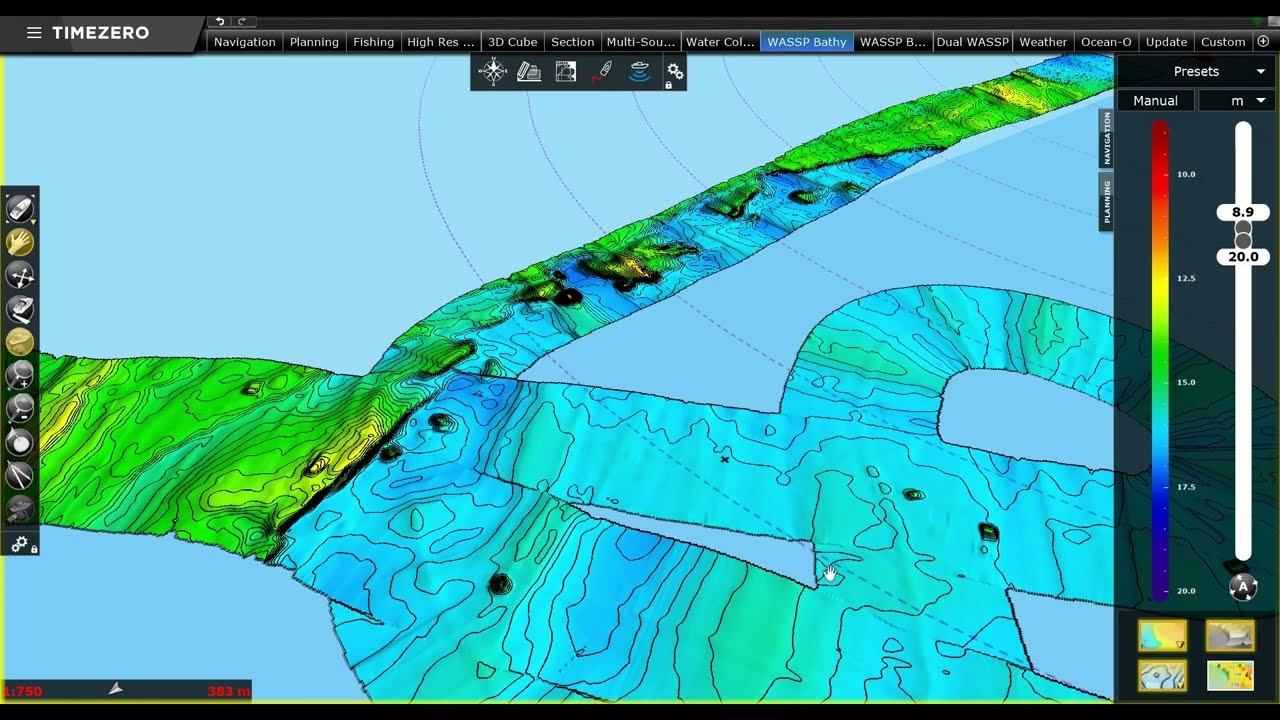The width and height of the screenshot is (1280, 720).
Task: Select the hand pan tool
Action: point(20,242)
